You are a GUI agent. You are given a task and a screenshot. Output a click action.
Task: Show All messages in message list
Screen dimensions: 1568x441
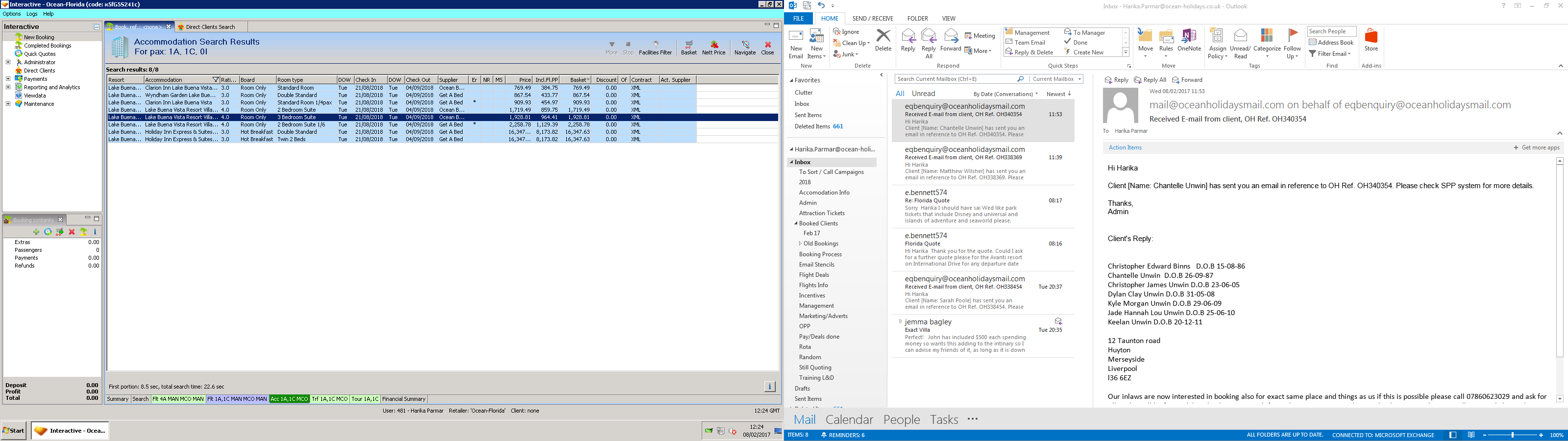point(900,94)
